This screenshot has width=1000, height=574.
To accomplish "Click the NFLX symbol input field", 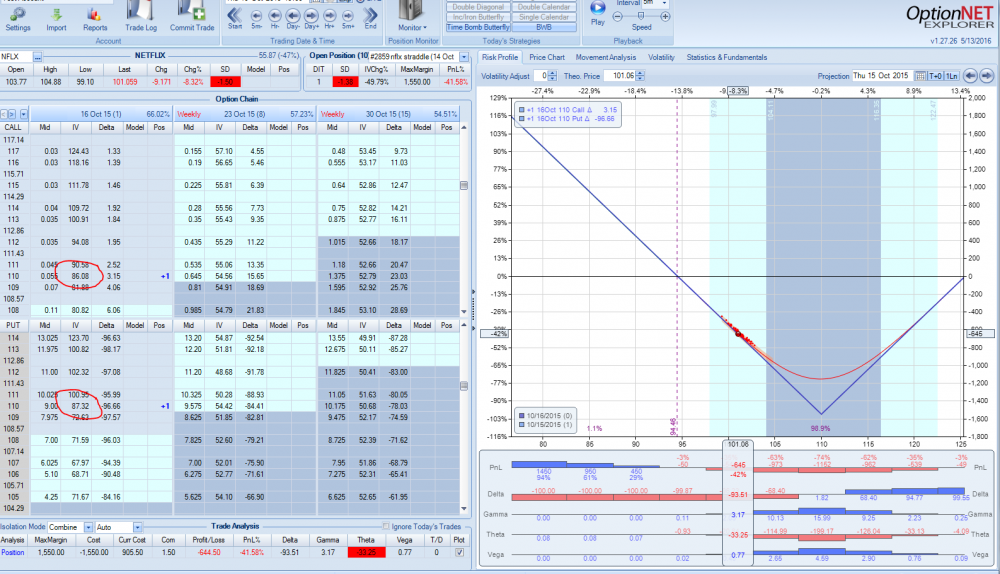I will [x=16, y=57].
